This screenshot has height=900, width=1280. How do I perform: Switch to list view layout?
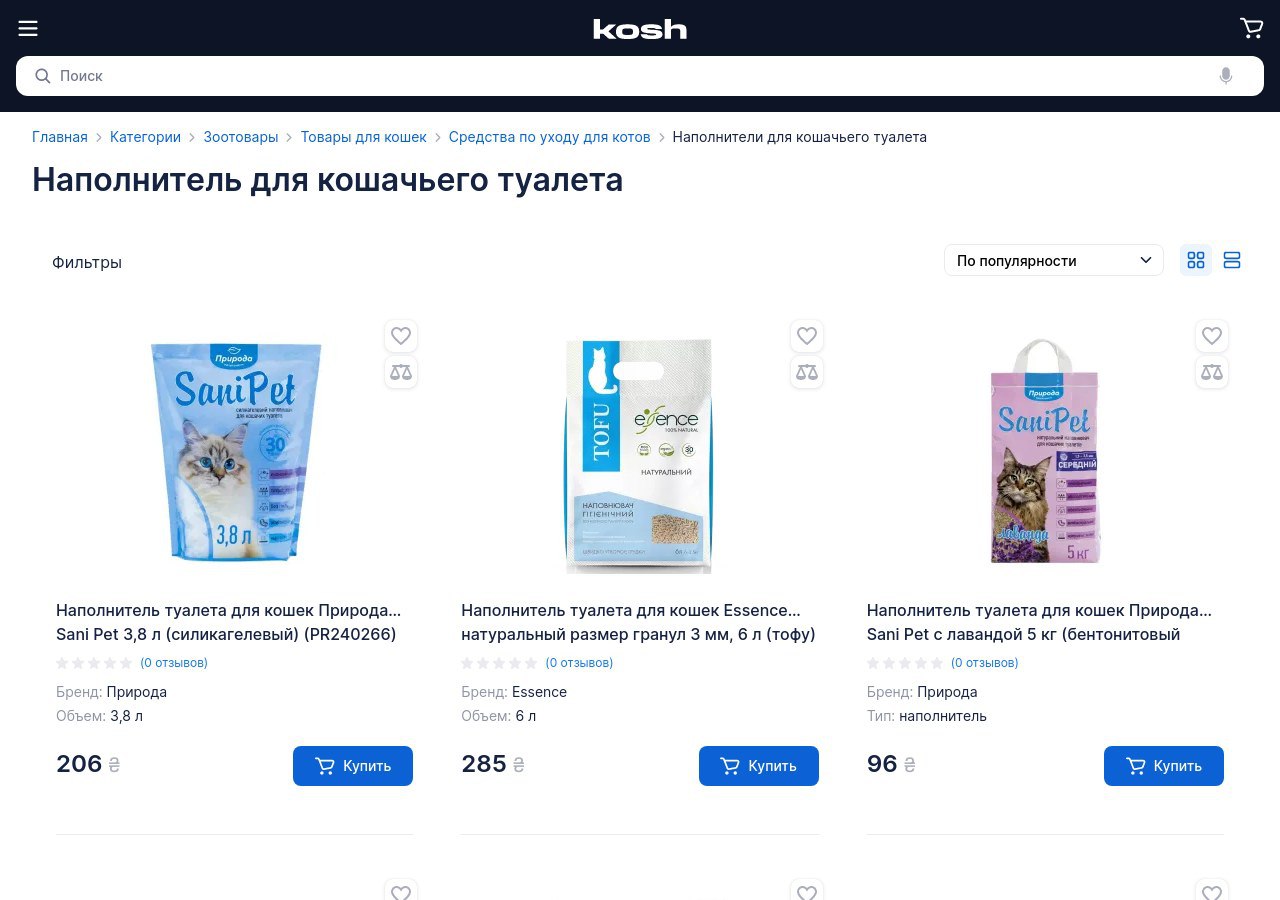click(x=1232, y=260)
